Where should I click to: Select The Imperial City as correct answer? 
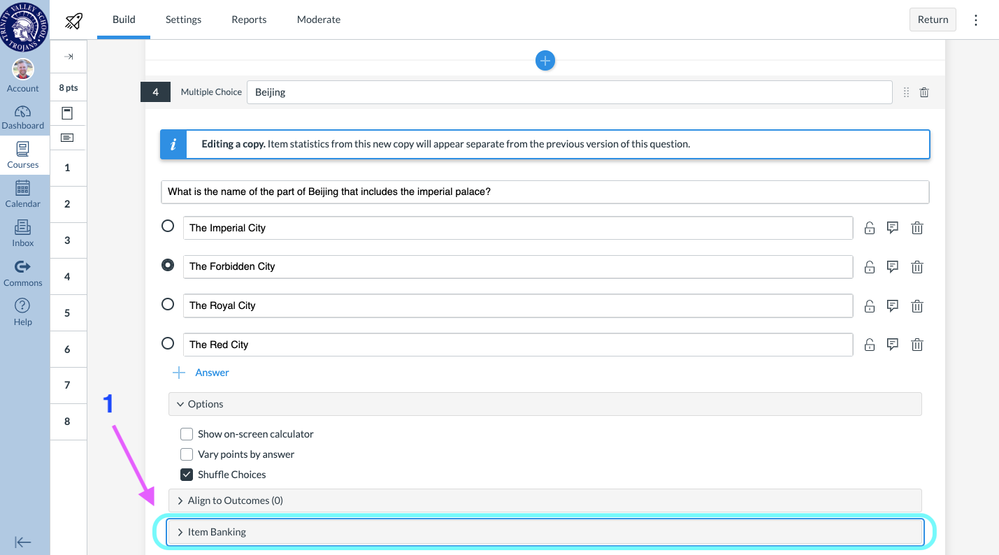[x=168, y=227]
